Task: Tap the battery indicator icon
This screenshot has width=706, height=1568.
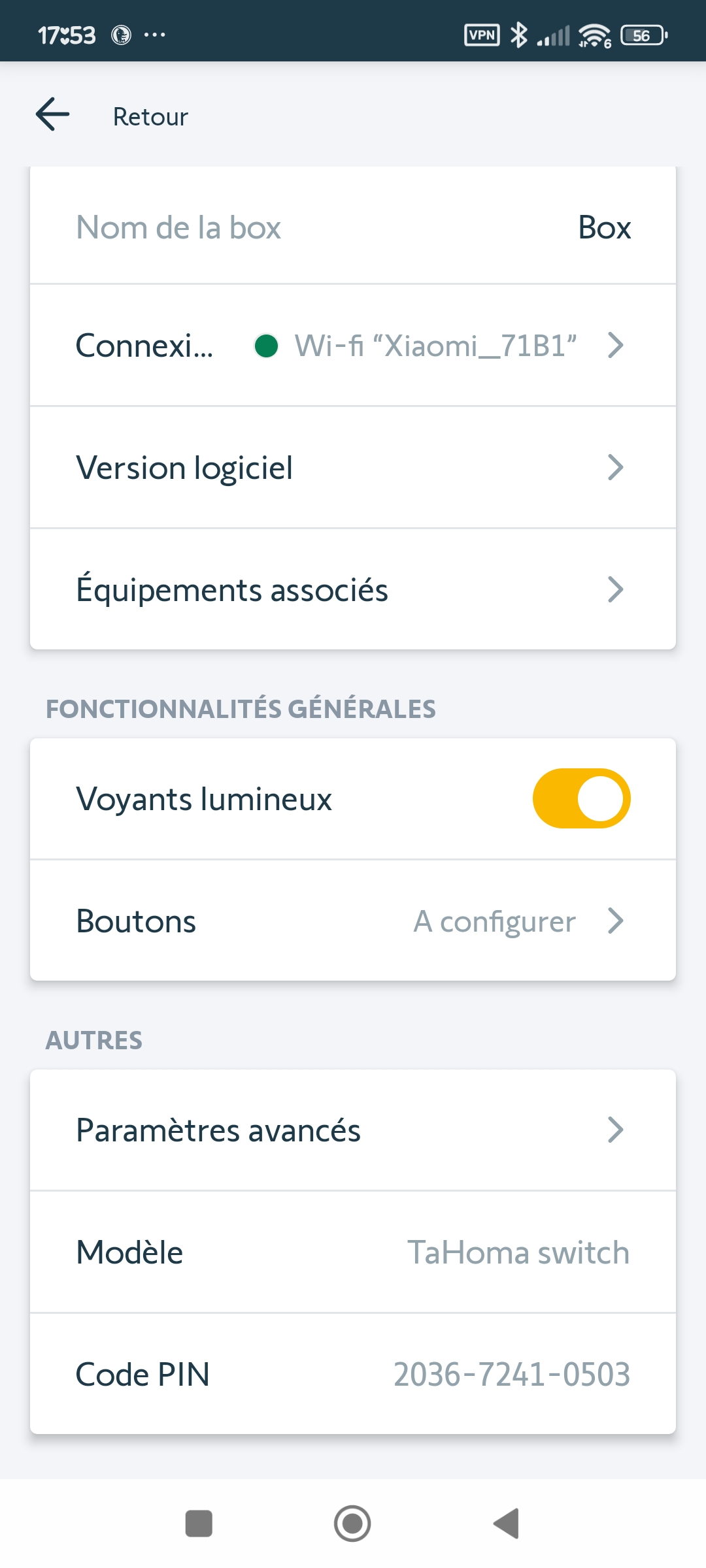Action: click(644, 35)
